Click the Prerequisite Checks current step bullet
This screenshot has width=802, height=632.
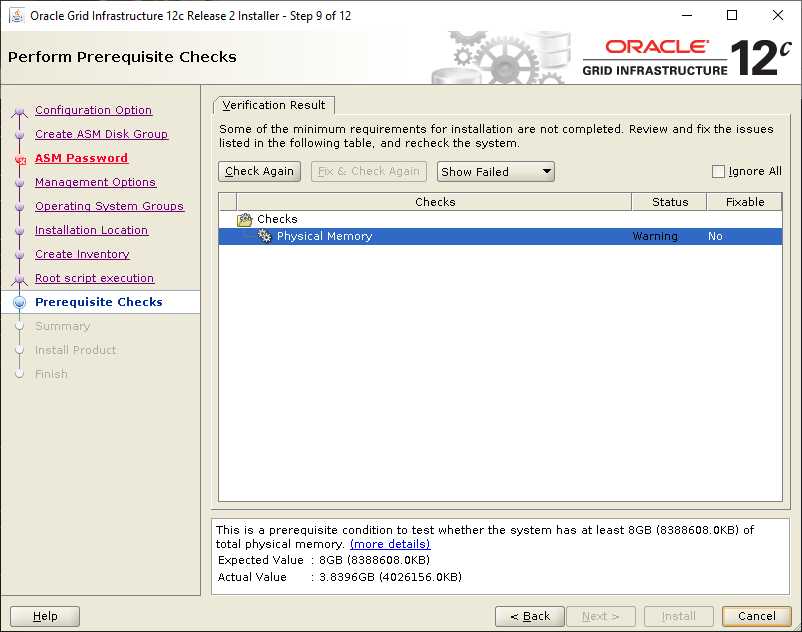19,302
